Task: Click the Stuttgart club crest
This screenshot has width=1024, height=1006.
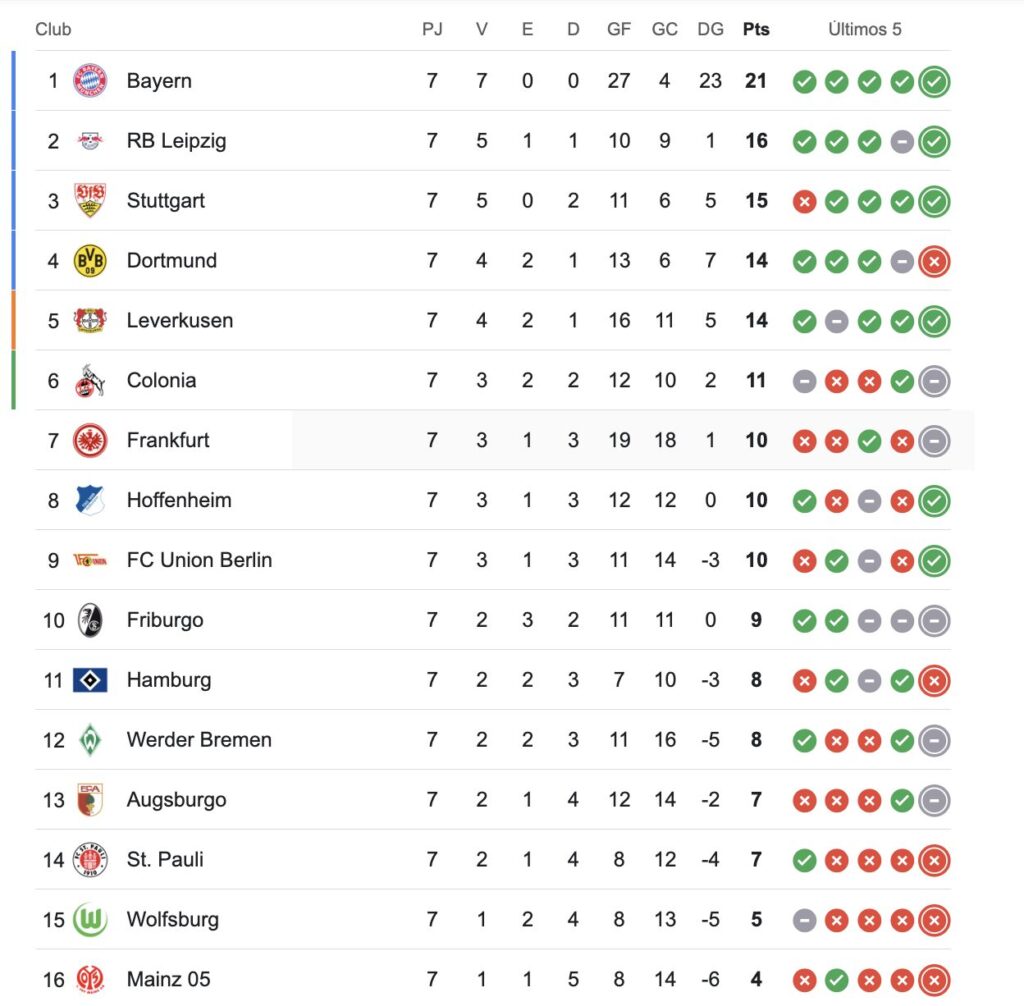Action: (x=90, y=201)
